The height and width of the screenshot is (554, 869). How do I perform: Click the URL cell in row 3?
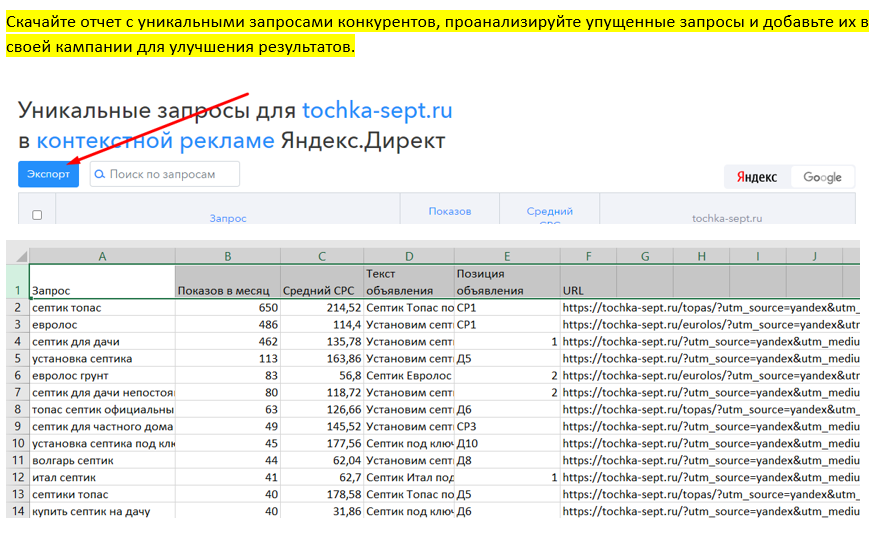tap(710, 325)
